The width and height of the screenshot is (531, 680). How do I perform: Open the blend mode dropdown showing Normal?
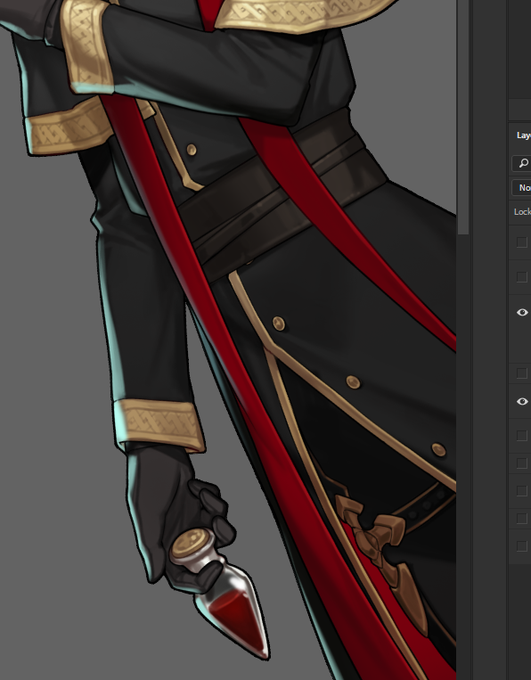coord(522,188)
